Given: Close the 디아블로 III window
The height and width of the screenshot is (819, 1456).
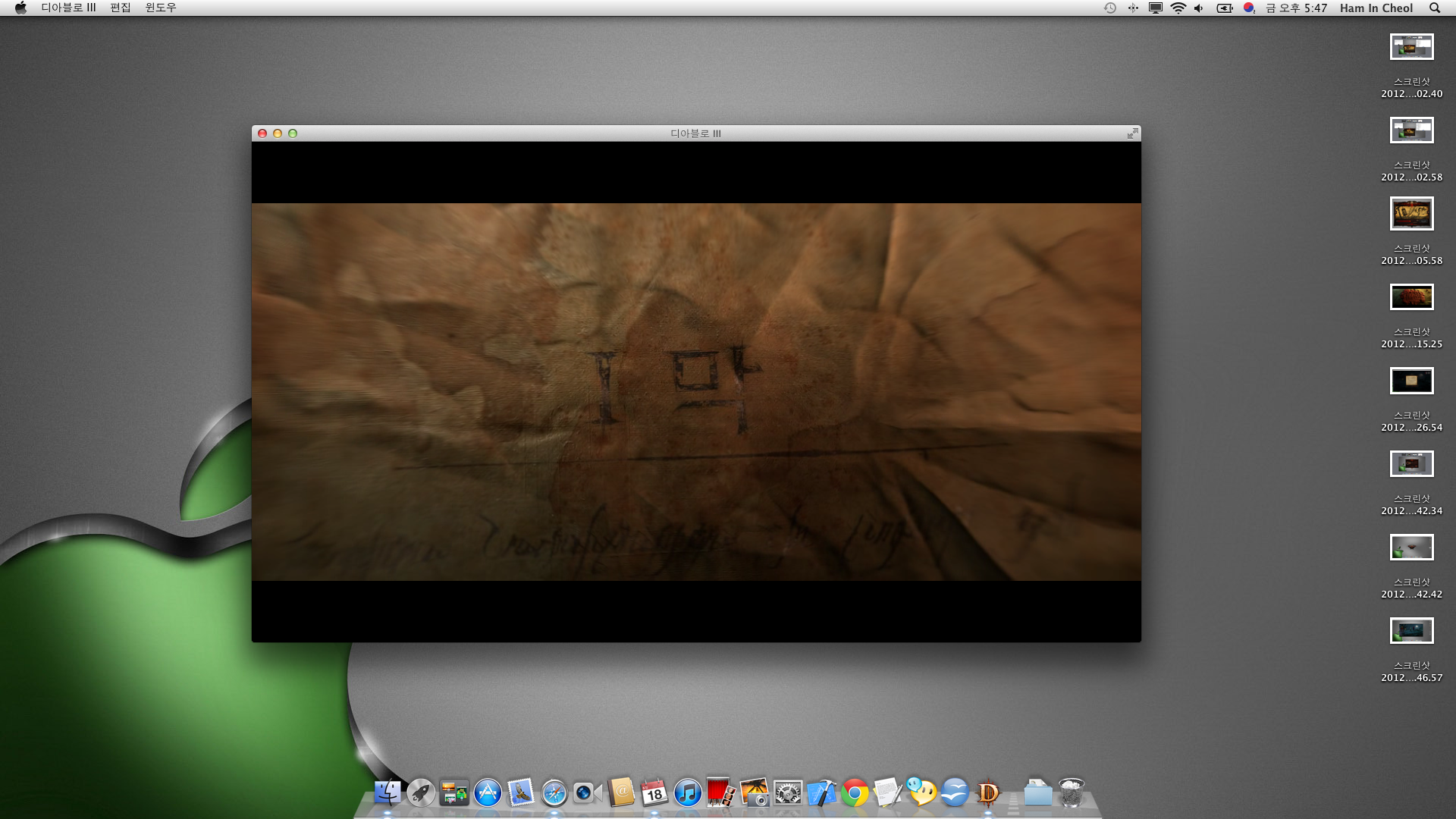Looking at the screenshot, I should click(x=262, y=133).
